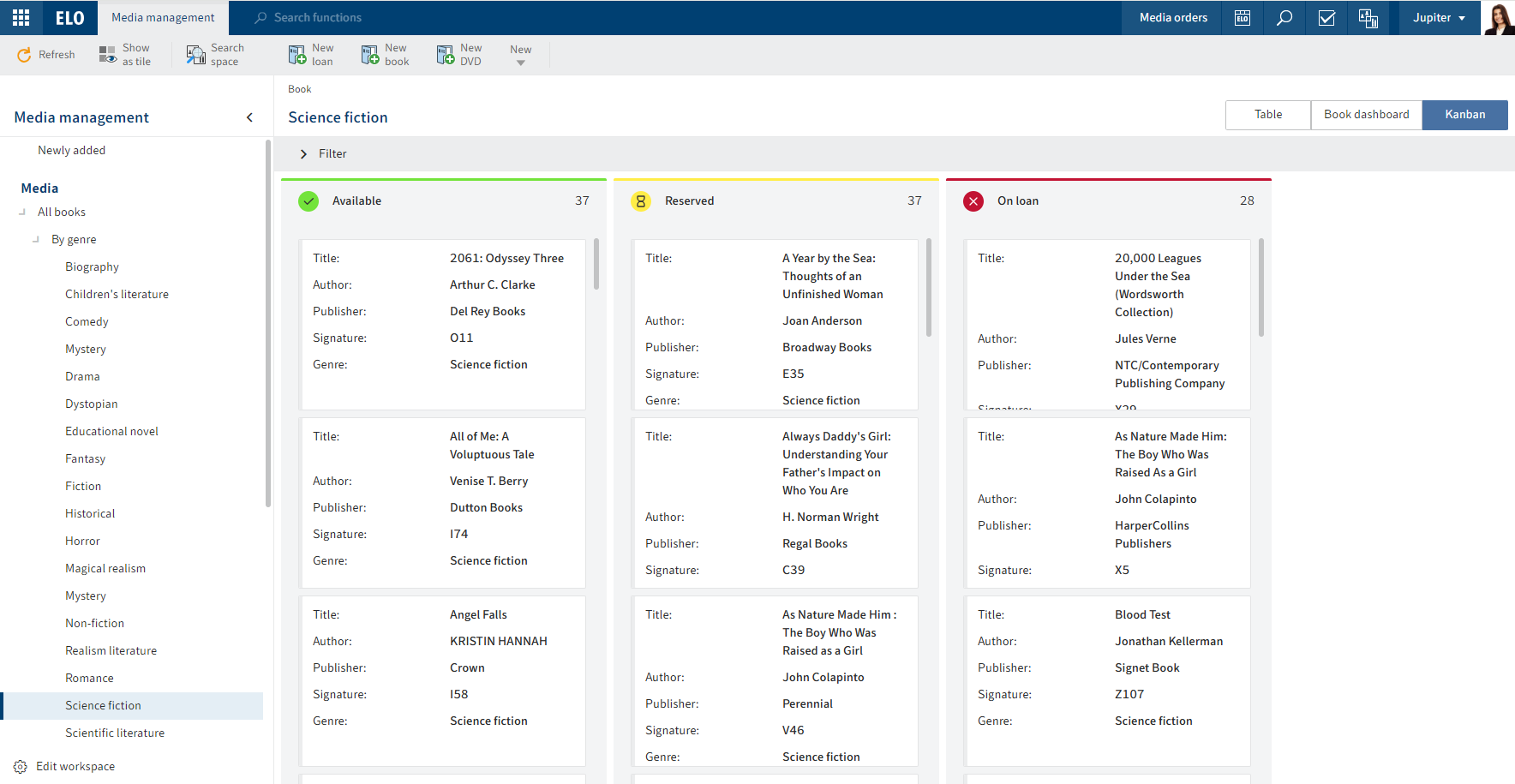Image resolution: width=1515 pixels, height=784 pixels.
Task: Click the Reserved column scrollbar
Action: [x=928, y=287]
